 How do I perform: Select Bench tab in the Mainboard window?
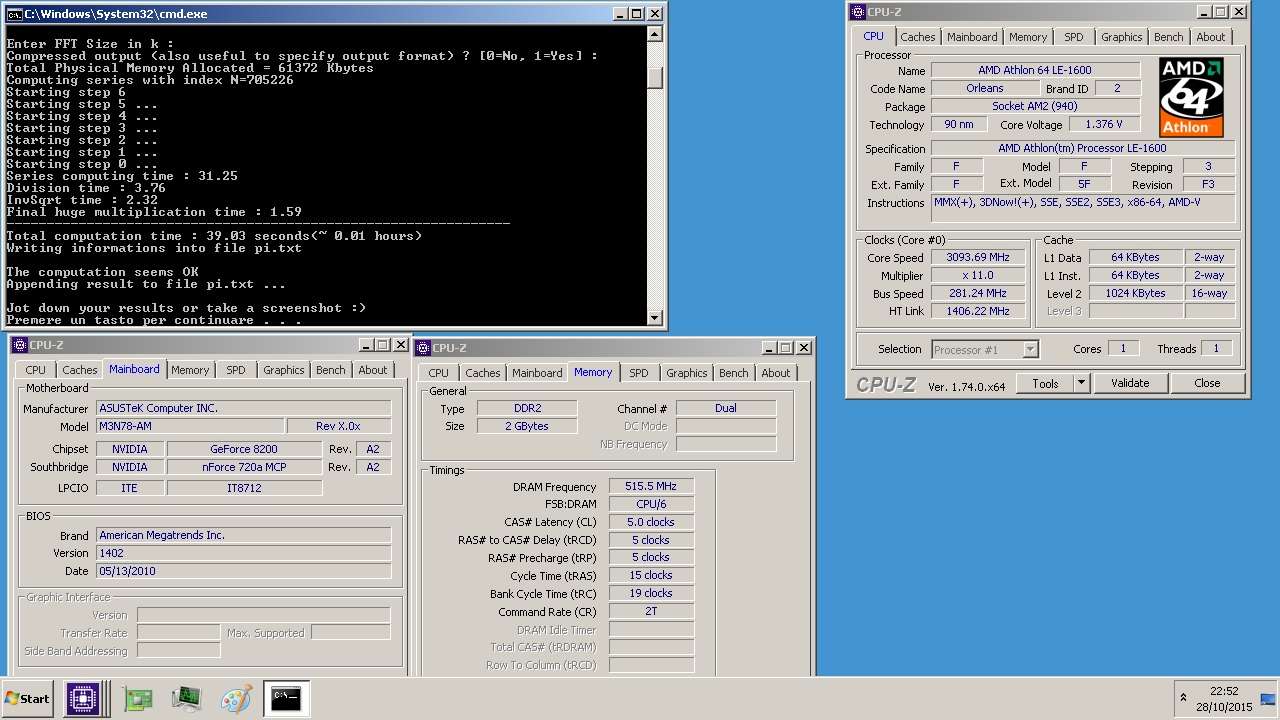pos(330,370)
